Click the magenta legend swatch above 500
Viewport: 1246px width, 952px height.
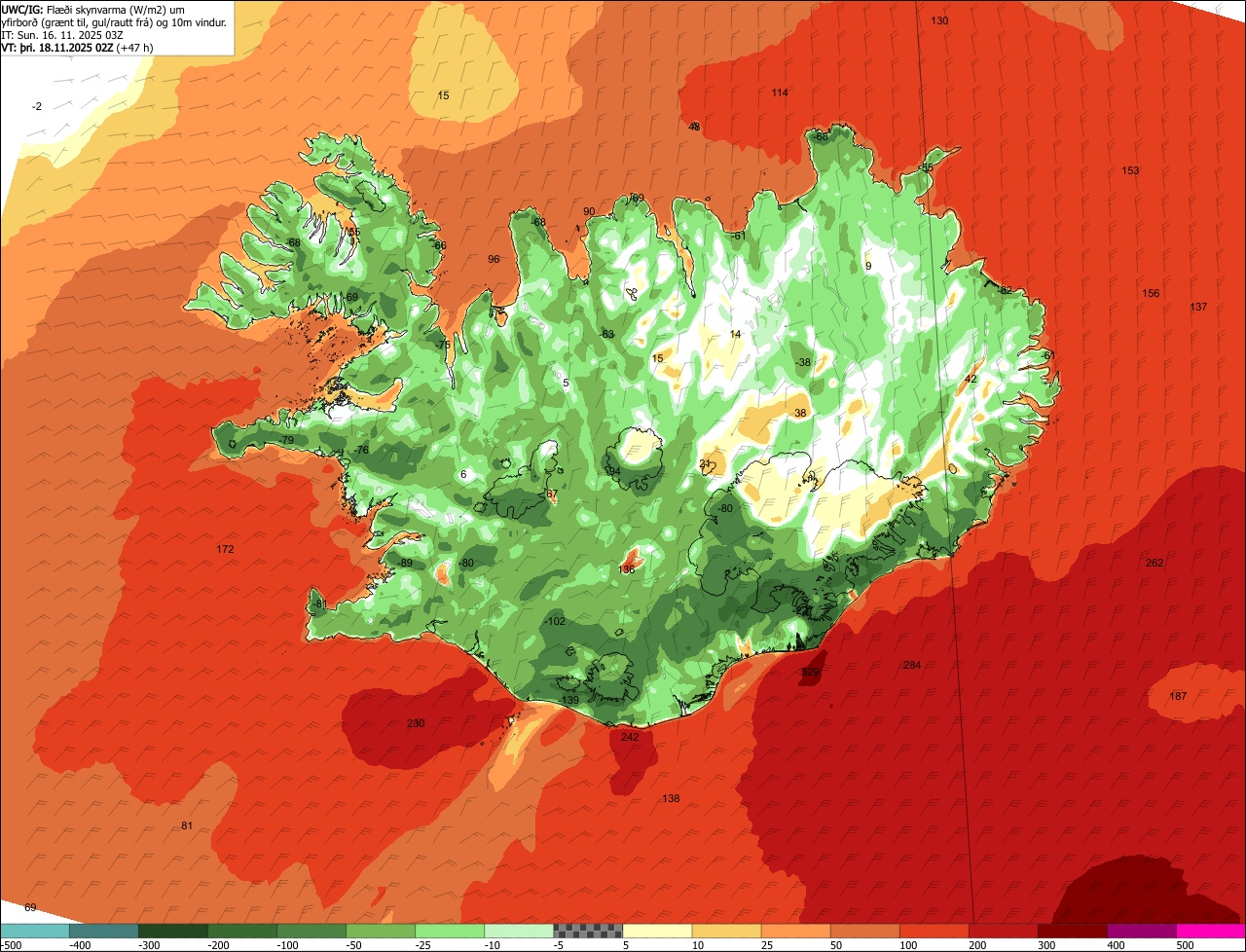pyautogui.click(x=1211, y=931)
